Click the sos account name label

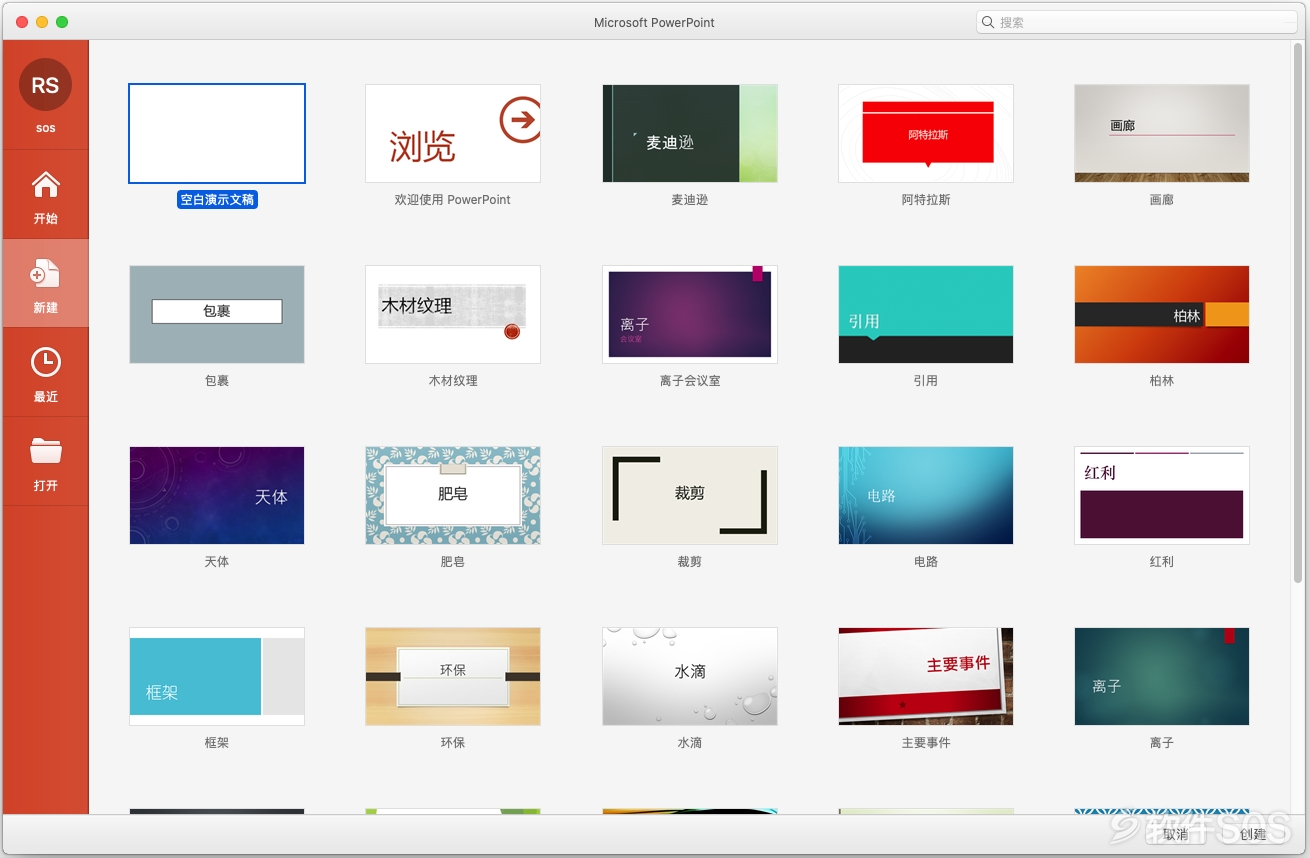[46, 129]
